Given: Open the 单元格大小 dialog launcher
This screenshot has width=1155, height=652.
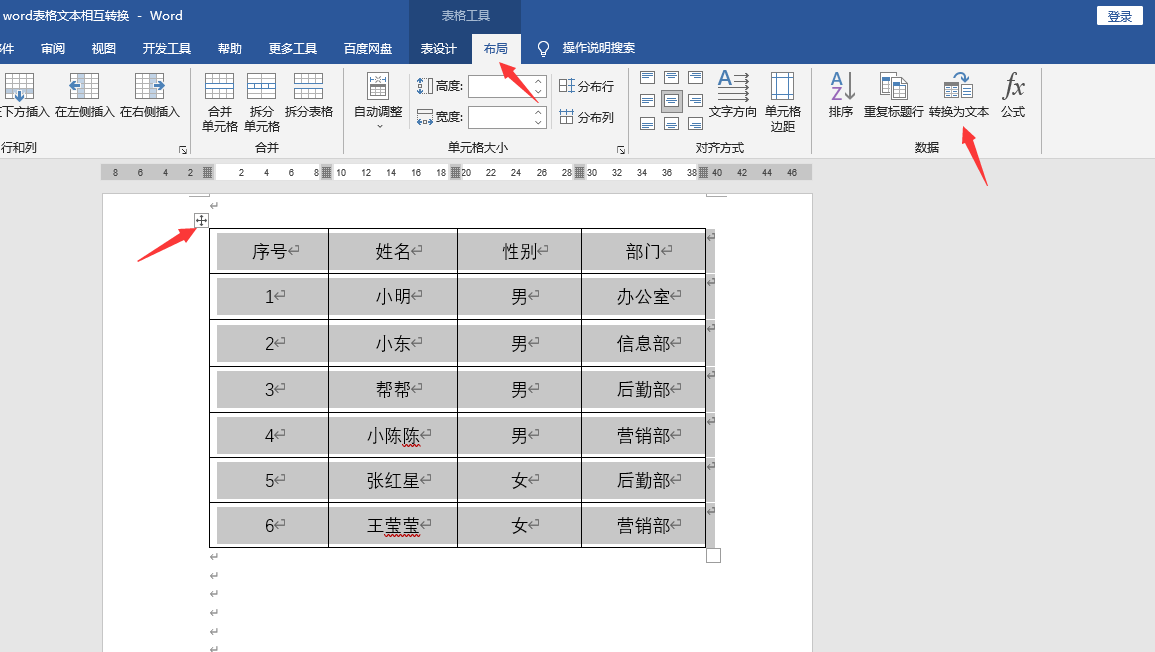Looking at the screenshot, I should [621, 150].
